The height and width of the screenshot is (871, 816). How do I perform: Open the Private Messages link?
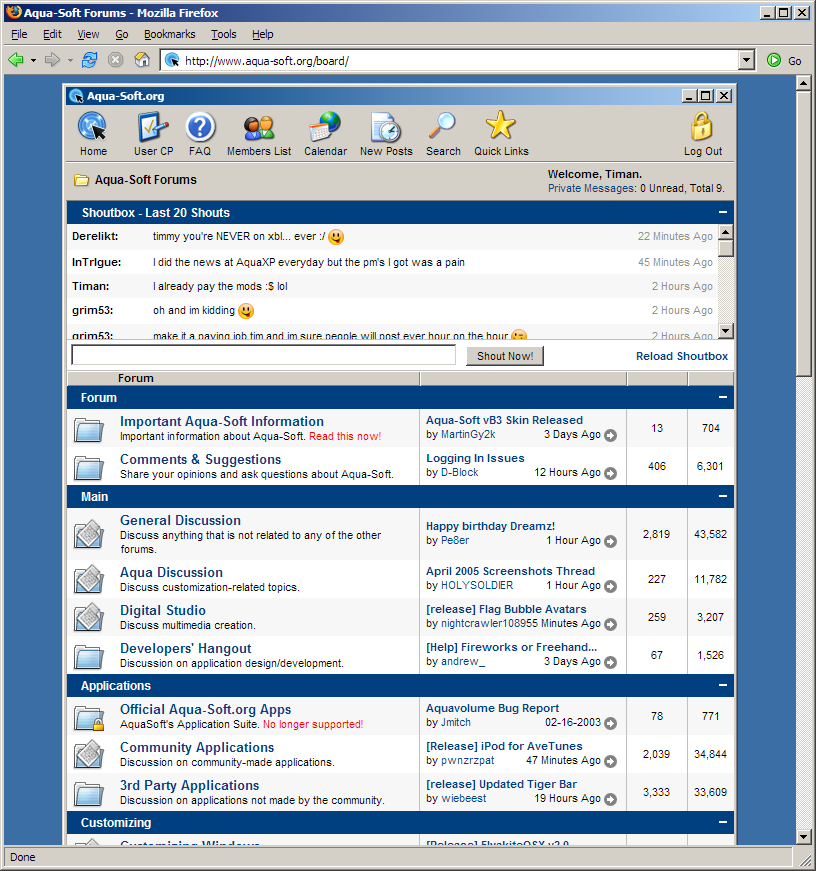[592, 188]
